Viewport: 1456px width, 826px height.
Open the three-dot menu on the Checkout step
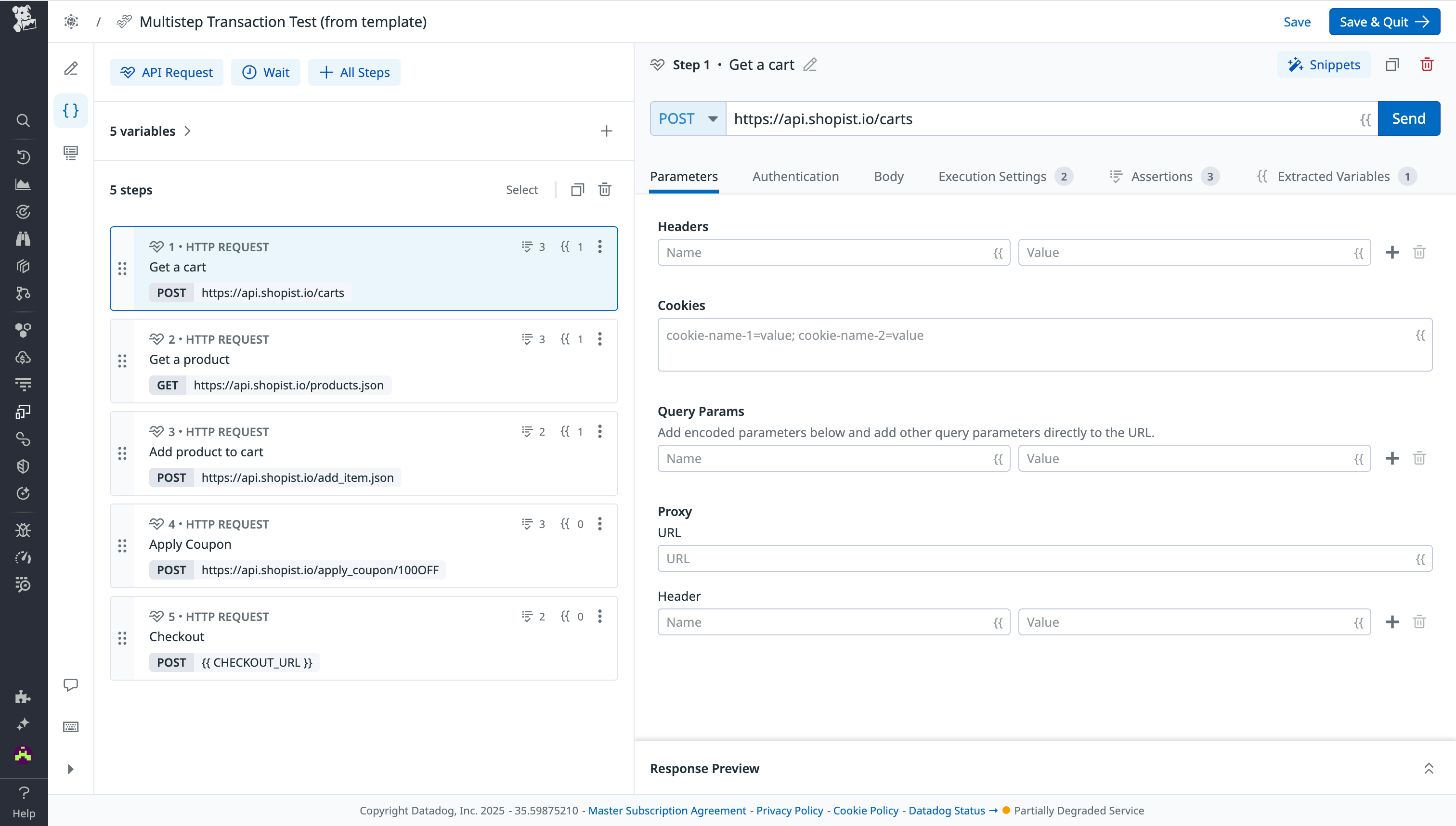600,616
